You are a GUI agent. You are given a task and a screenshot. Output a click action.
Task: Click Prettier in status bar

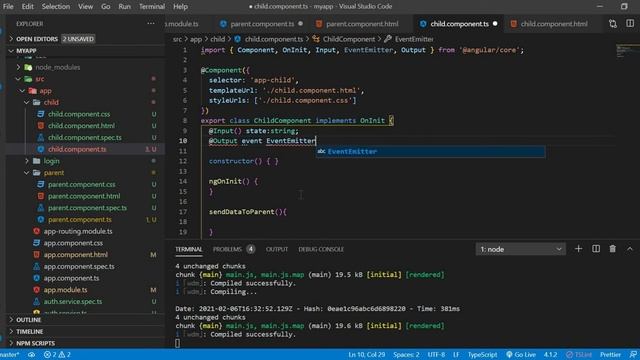[610, 355]
